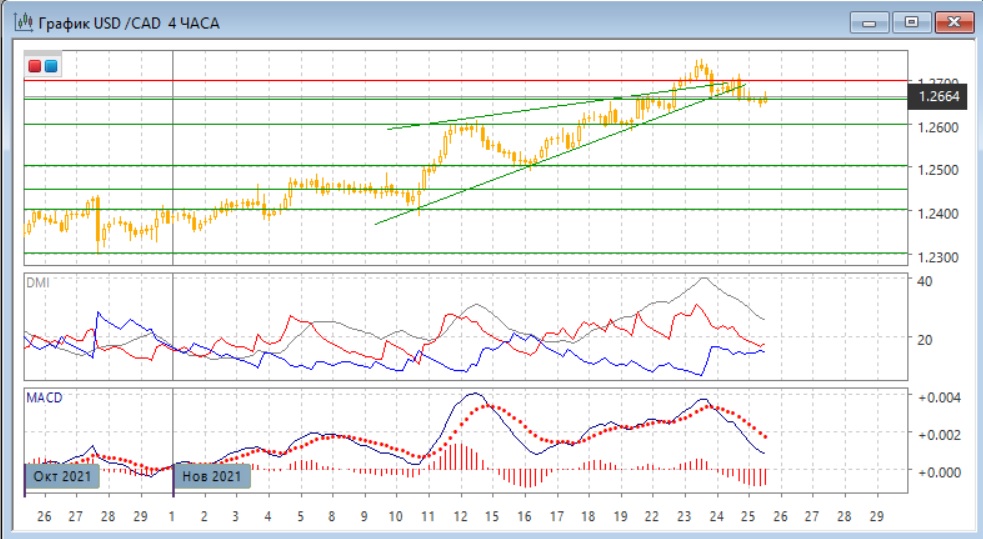The height and width of the screenshot is (539, 983).
Task: Click the red square icon on chart
Action: point(35,67)
